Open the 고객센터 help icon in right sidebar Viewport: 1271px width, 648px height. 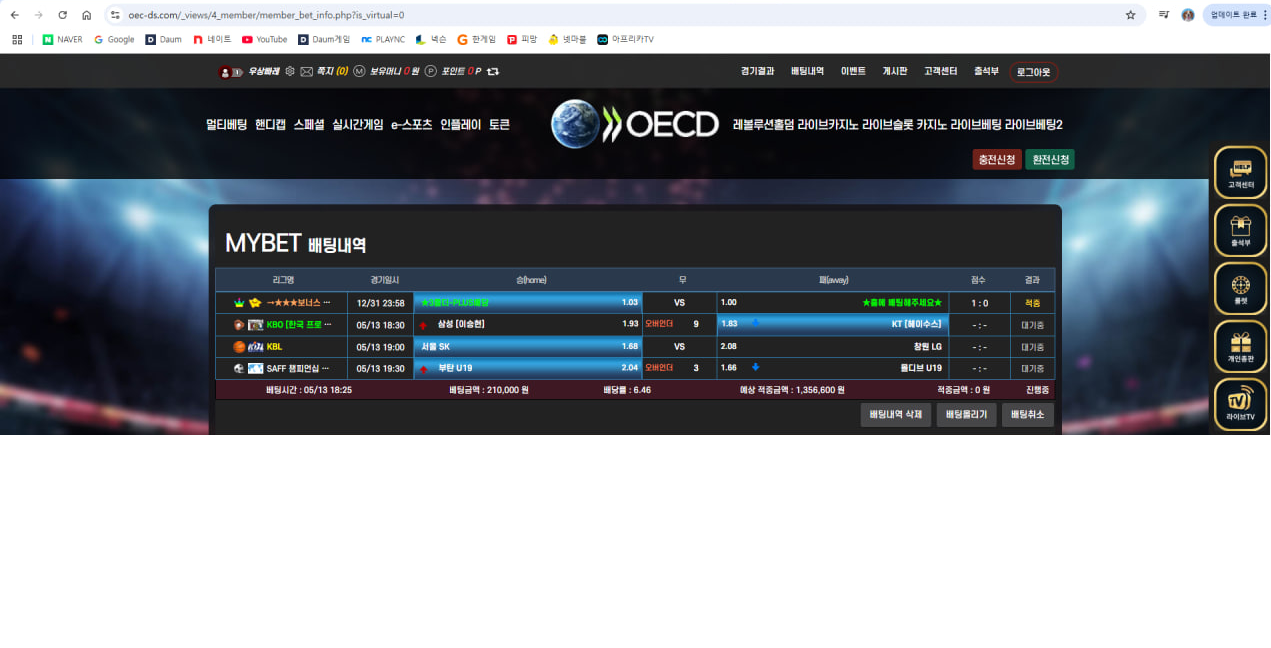tap(1240, 173)
